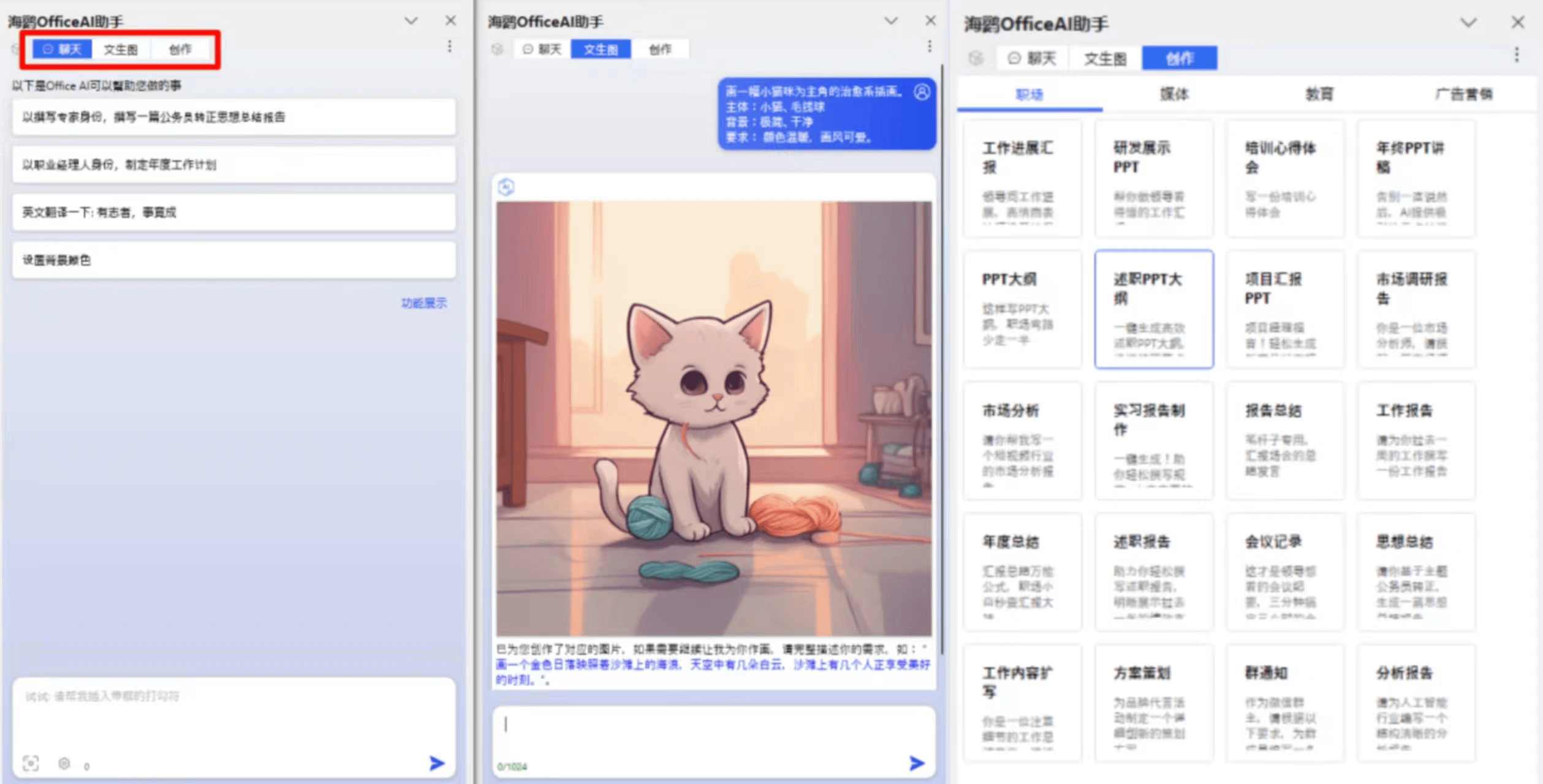Select 聊天 tab in left panel
Image resolution: width=1543 pixels, height=784 pixels.
[x=62, y=49]
